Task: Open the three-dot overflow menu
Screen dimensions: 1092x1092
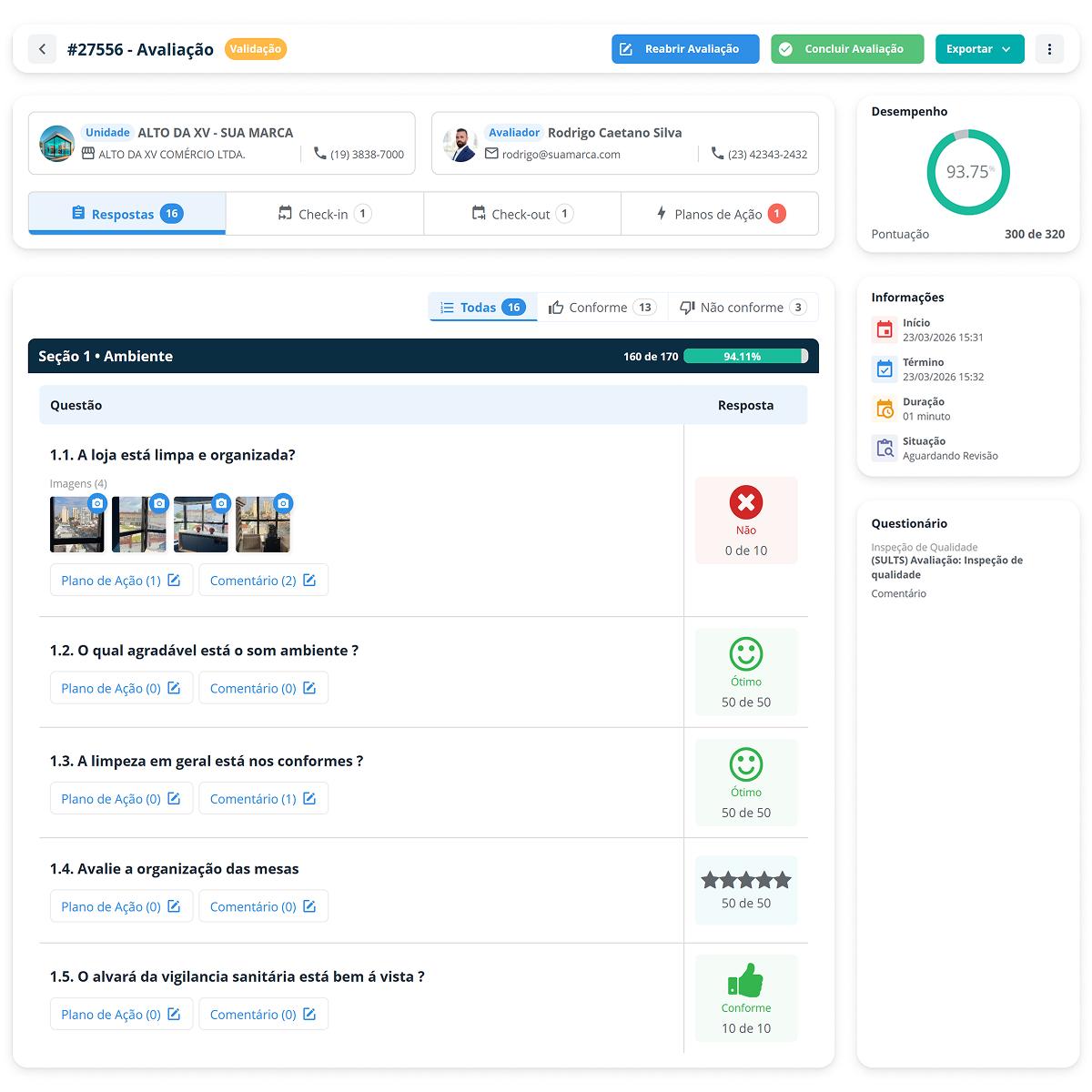Action: [x=1049, y=48]
